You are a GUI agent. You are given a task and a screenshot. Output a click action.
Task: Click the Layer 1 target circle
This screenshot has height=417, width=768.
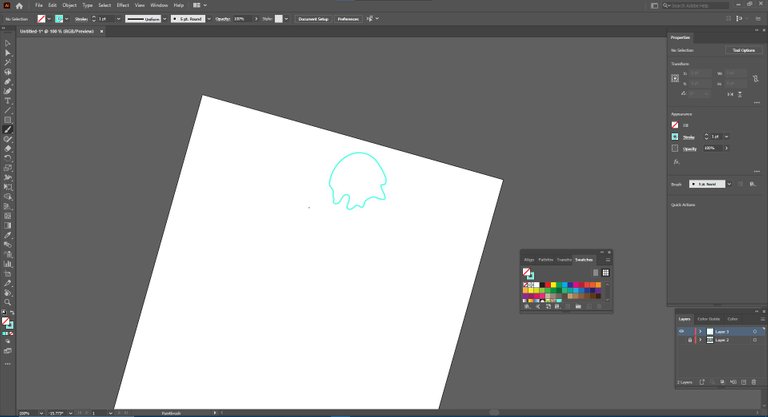coord(755,332)
